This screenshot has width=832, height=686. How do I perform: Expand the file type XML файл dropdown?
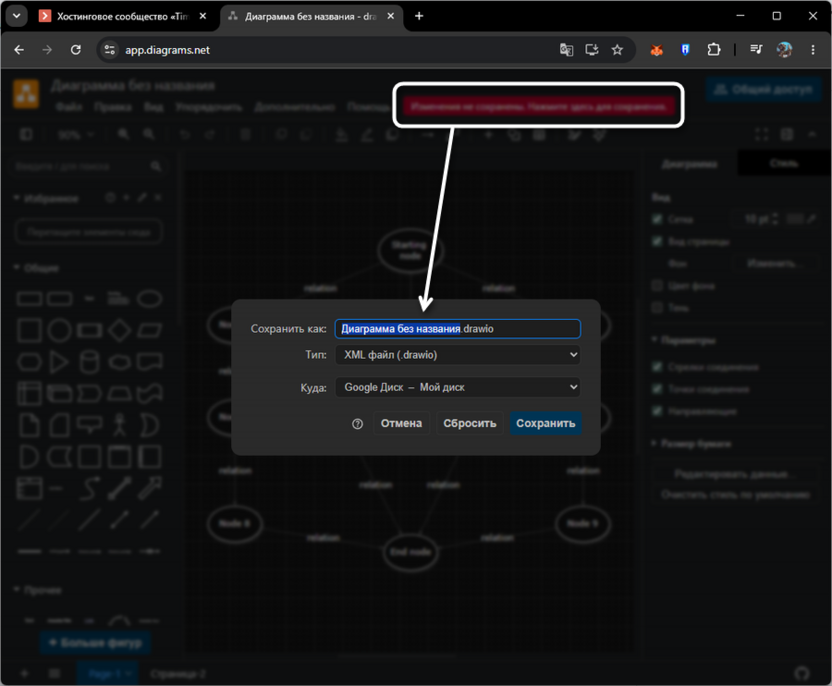pyautogui.click(x=458, y=355)
